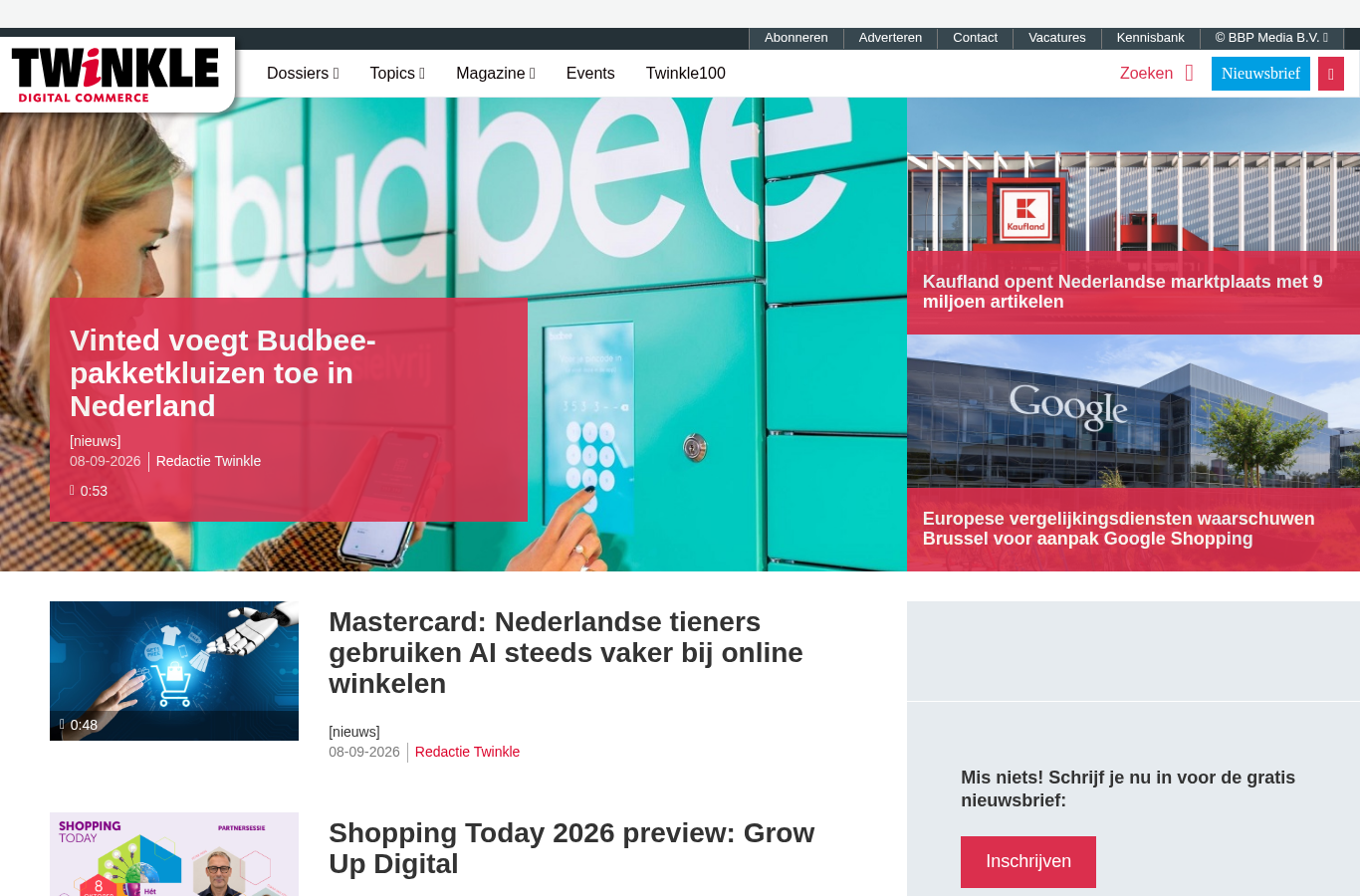The image size is (1360, 896).
Task: Open the search icon next to Zoeken
Action: (x=1189, y=74)
